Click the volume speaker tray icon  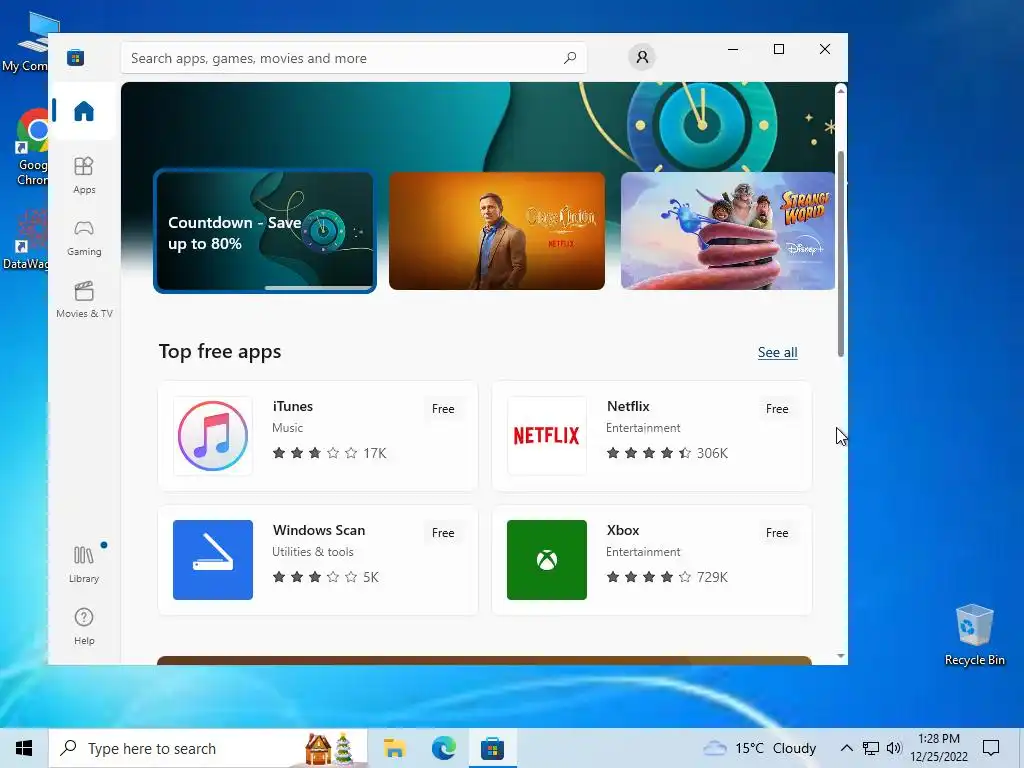click(893, 748)
